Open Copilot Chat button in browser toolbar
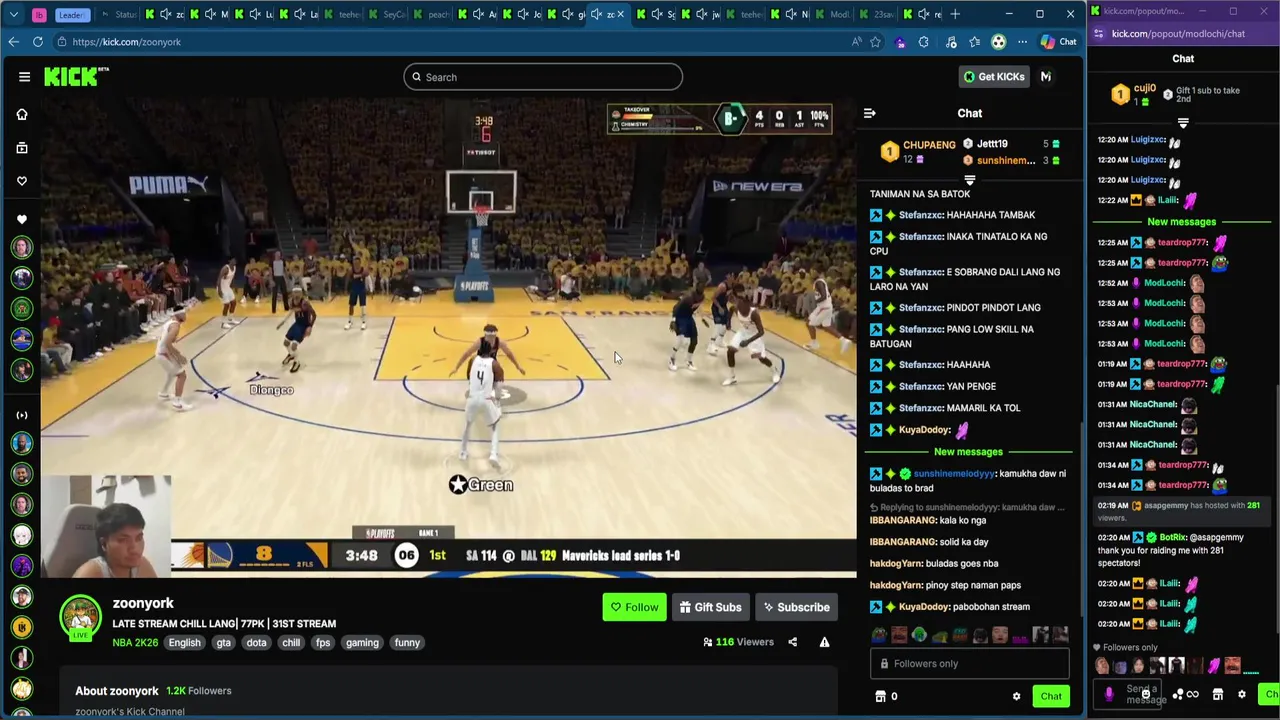This screenshot has height=720, width=1280. coord(1059,42)
